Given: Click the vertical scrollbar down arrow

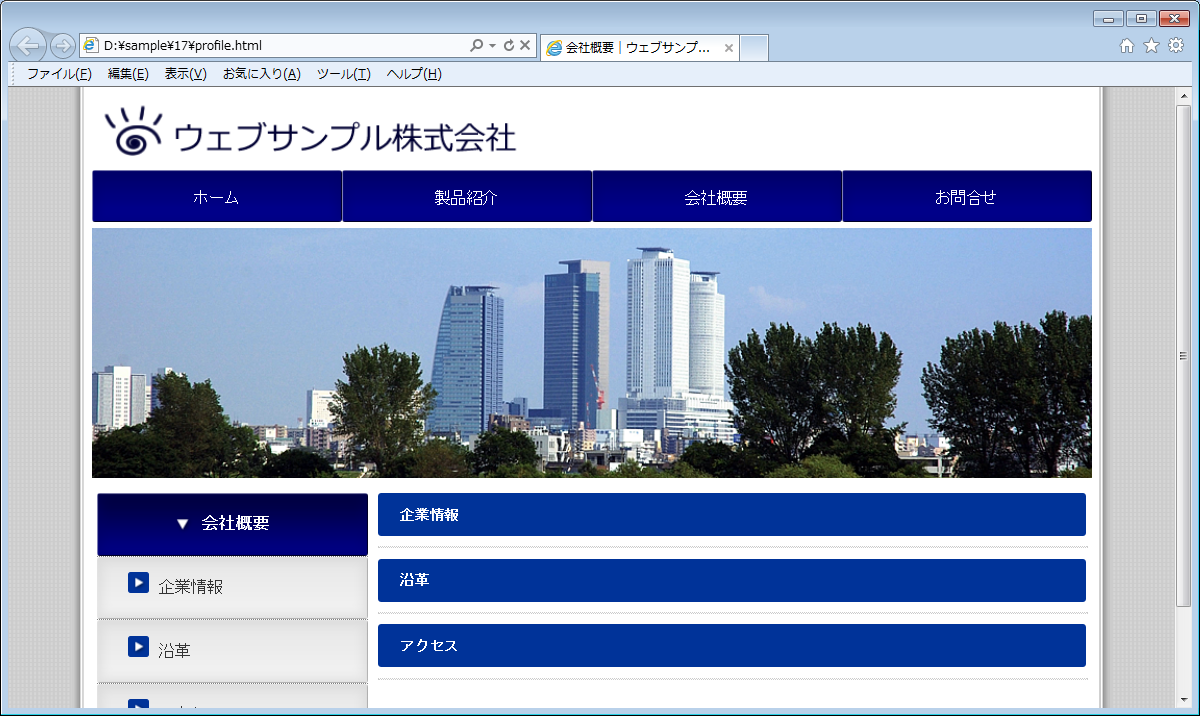Looking at the screenshot, I should point(1184,699).
